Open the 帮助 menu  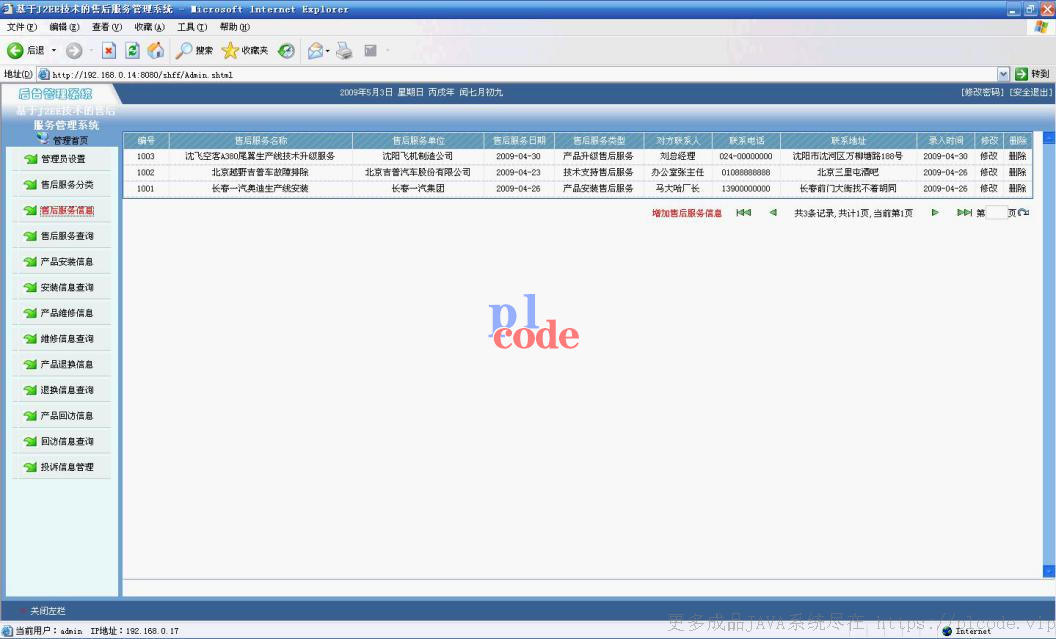point(234,27)
